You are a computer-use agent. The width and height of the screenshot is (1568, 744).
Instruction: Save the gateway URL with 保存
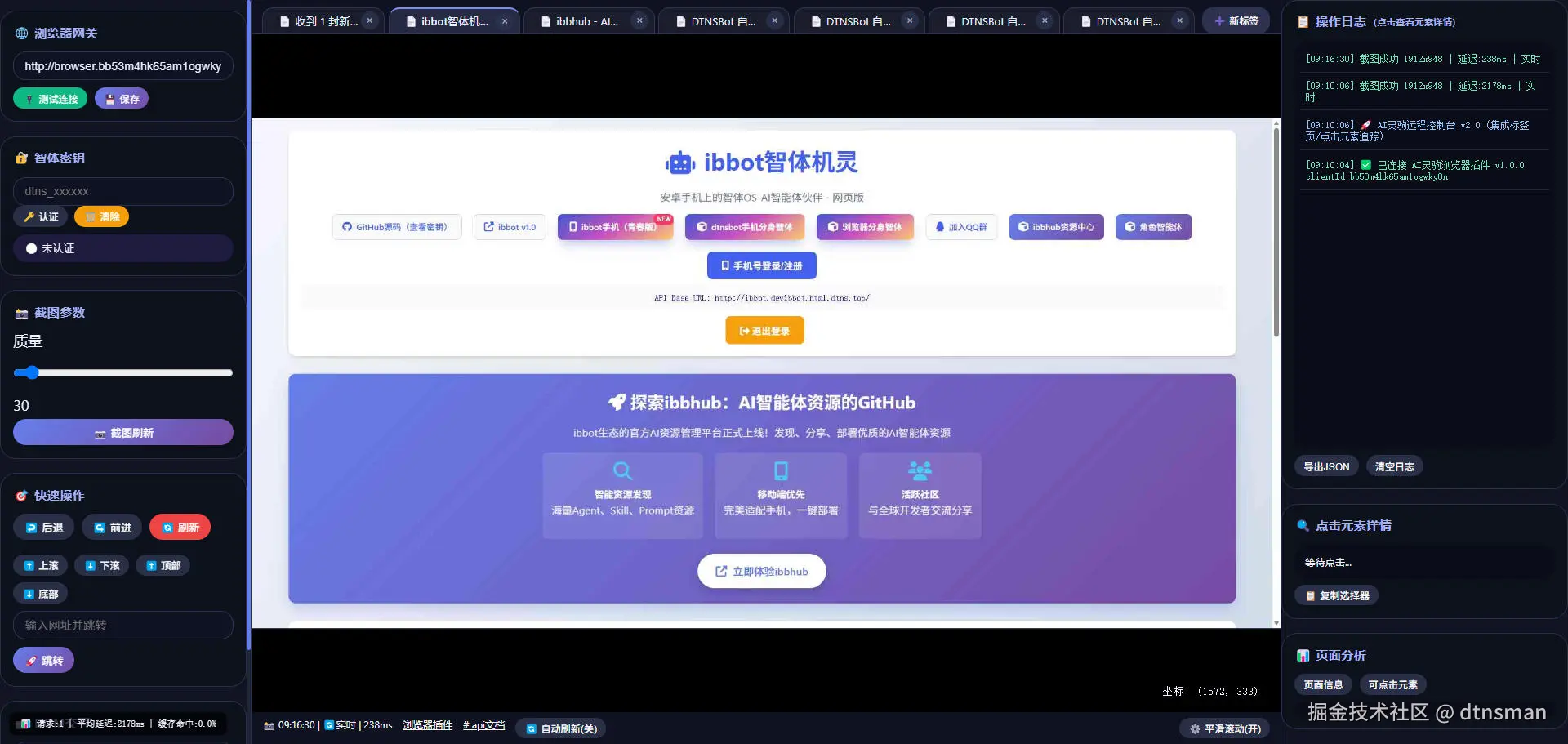tap(122, 99)
